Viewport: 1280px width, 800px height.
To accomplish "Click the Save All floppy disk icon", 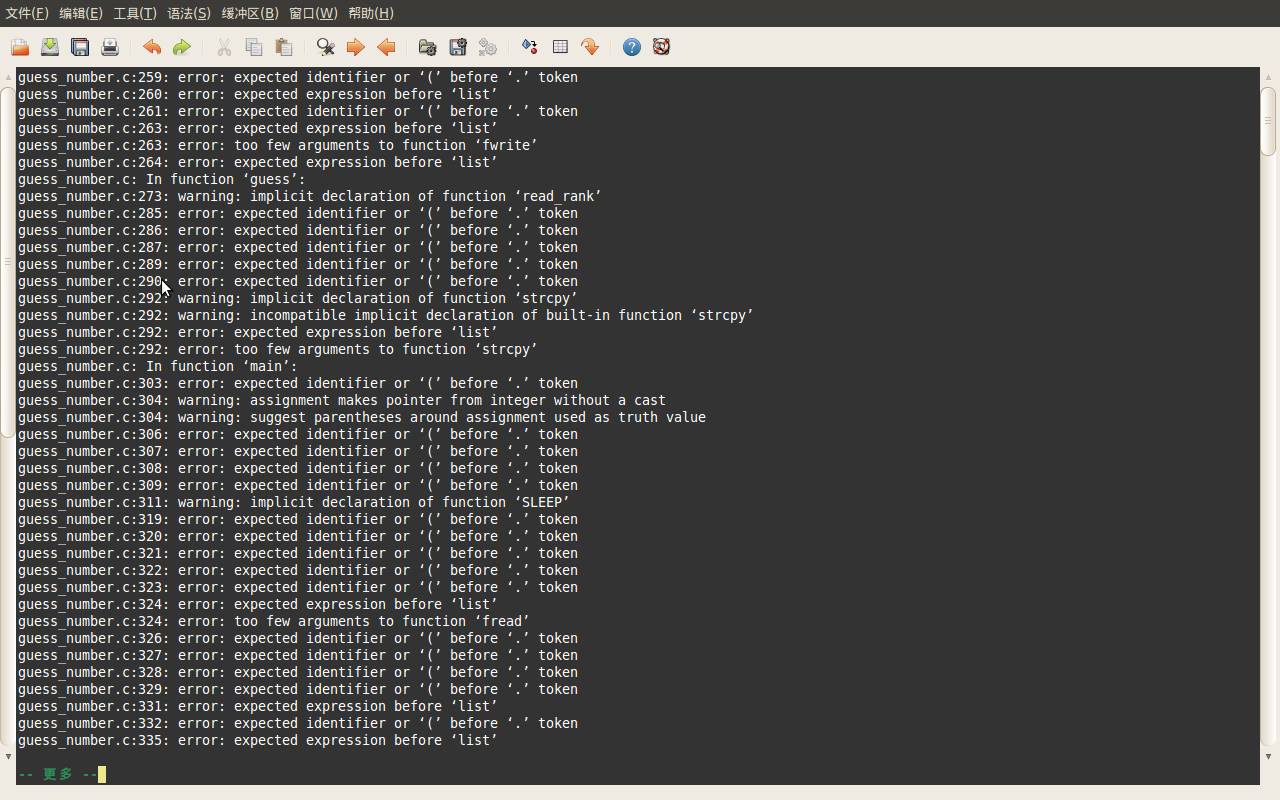I will click(x=80, y=47).
